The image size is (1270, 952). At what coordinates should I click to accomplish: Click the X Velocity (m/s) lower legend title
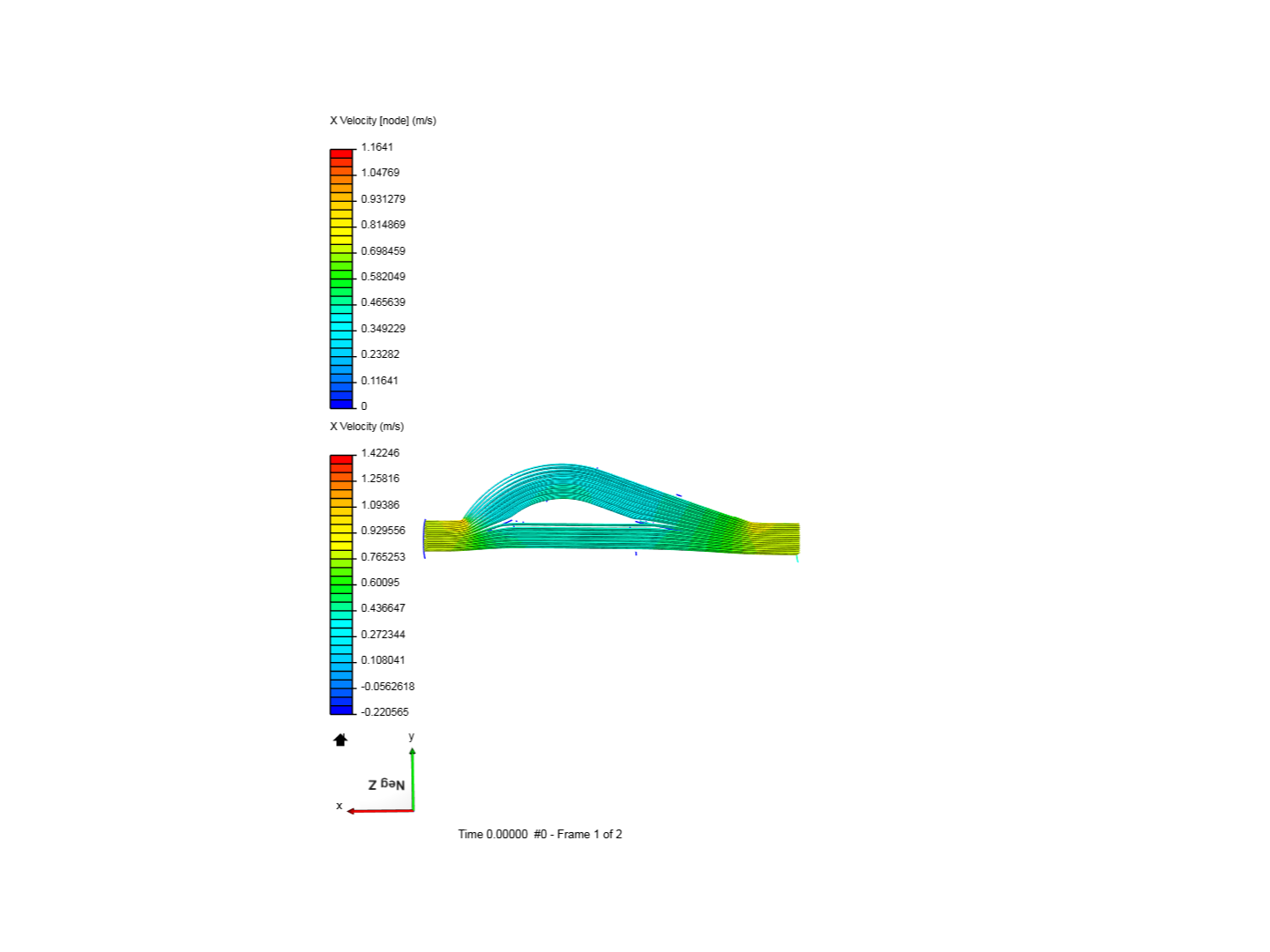click(x=367, y=427)
